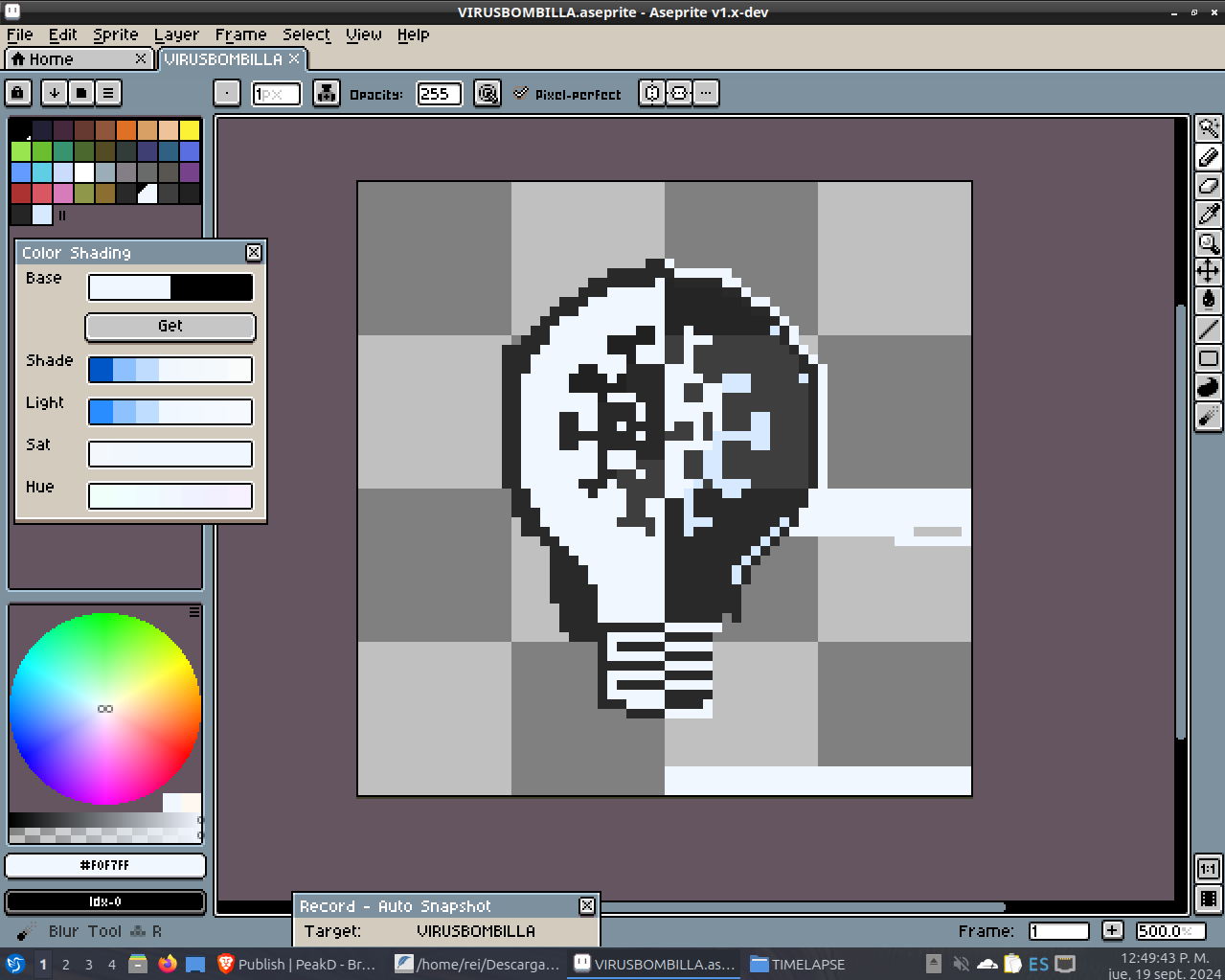Click the Sat gradient bar
The image size is (1225, 980).
pos(170,453)
